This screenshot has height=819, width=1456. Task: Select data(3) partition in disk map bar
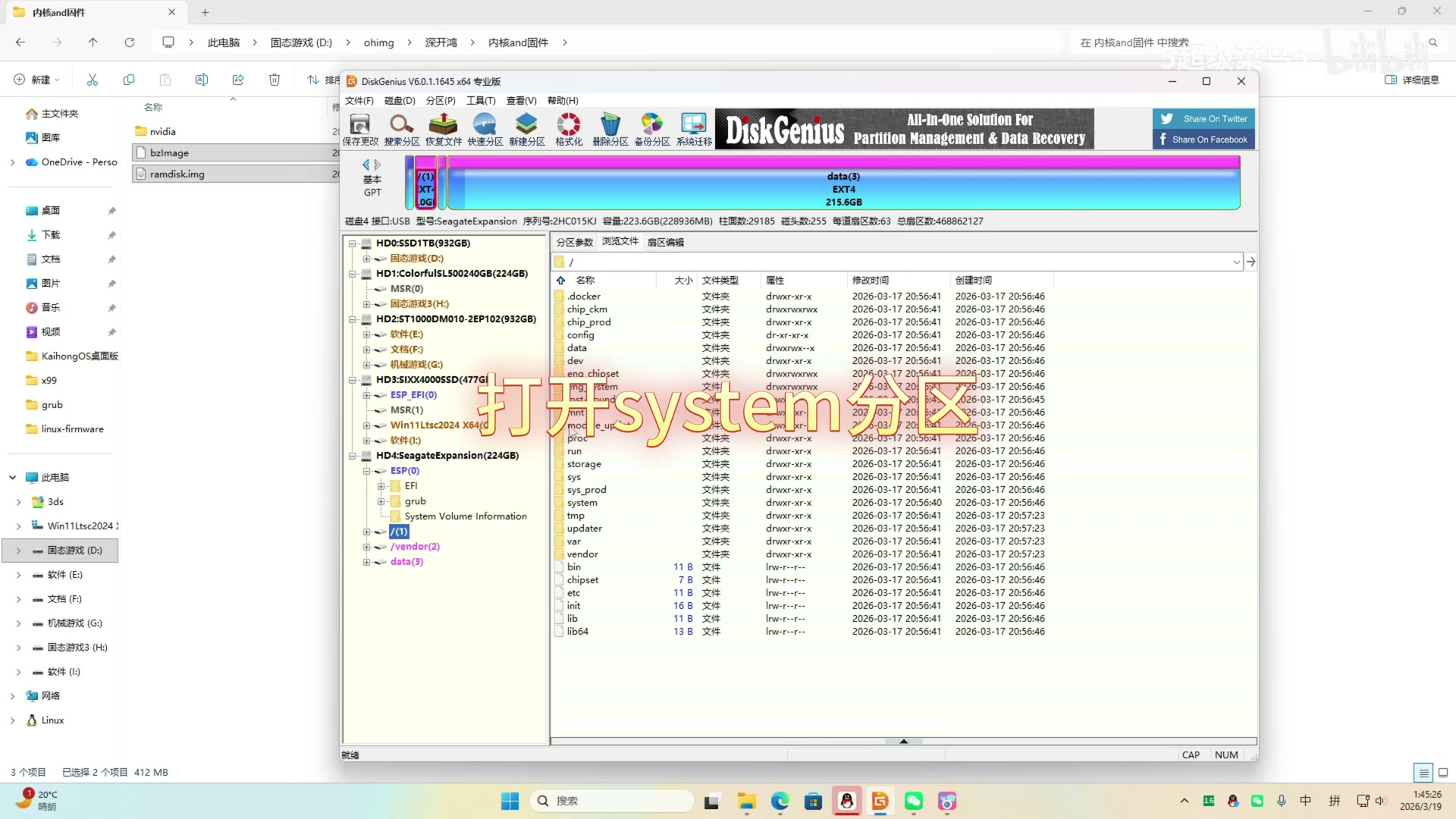click(x=843, y=189)
